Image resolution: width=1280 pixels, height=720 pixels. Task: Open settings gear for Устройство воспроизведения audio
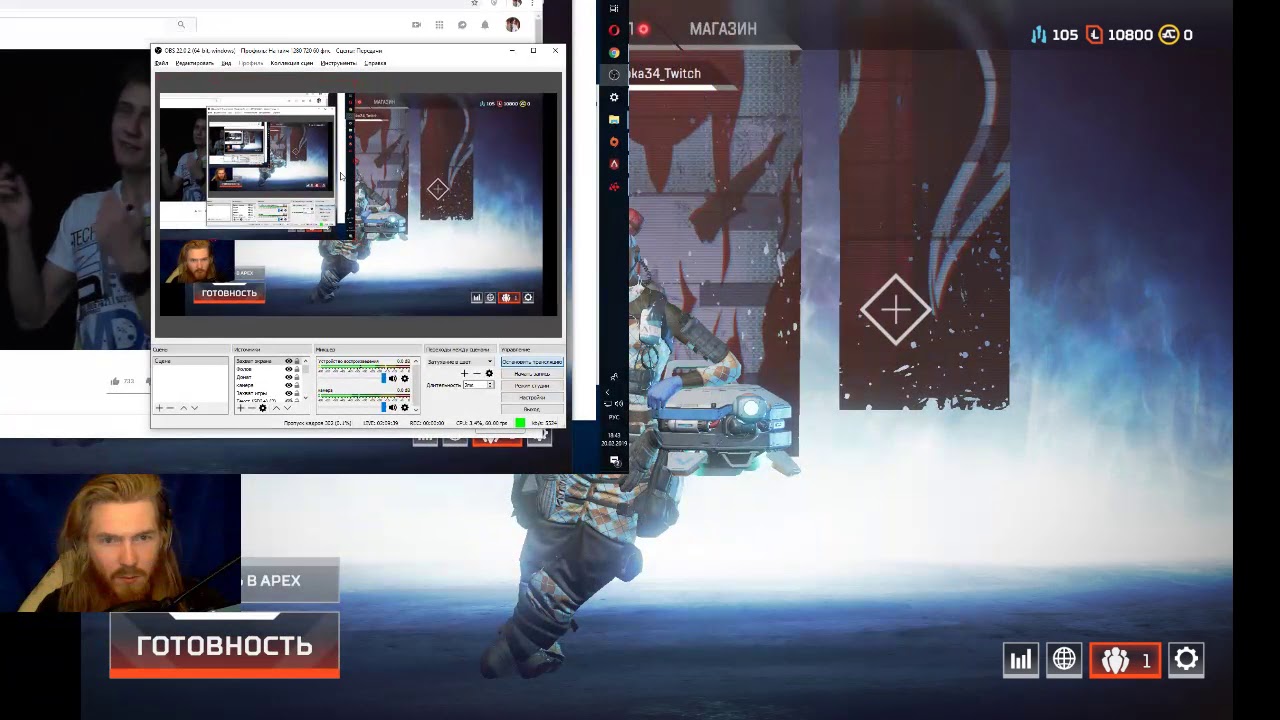pos(405,378)
